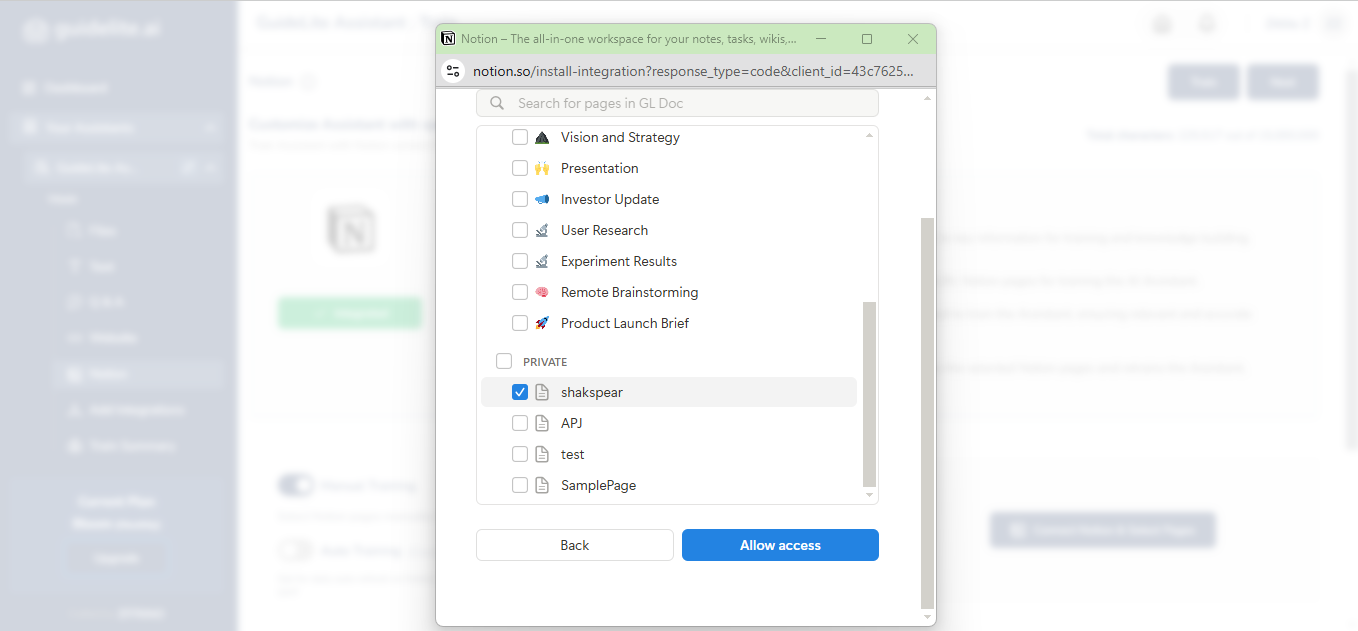Click the brain icon beside Remote Brainstorming
Screen dimensions: 1358x631
542,292
